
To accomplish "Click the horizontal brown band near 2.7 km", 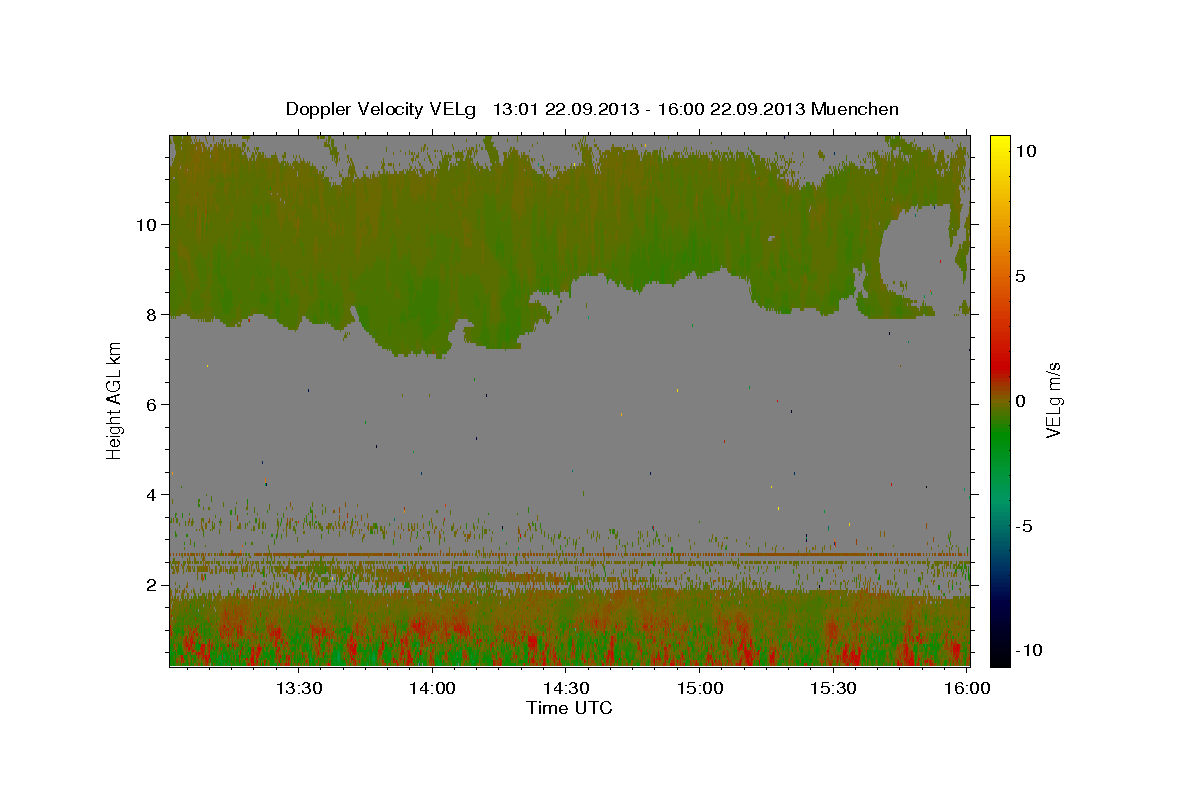I will click(569, 554).
